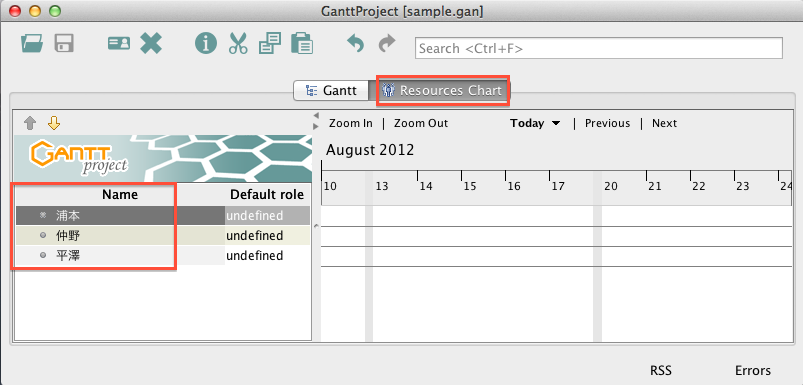This screenshot has width=803, height=385.
Task: Switch to the Resources Chart tab
Action: [443, 91]
